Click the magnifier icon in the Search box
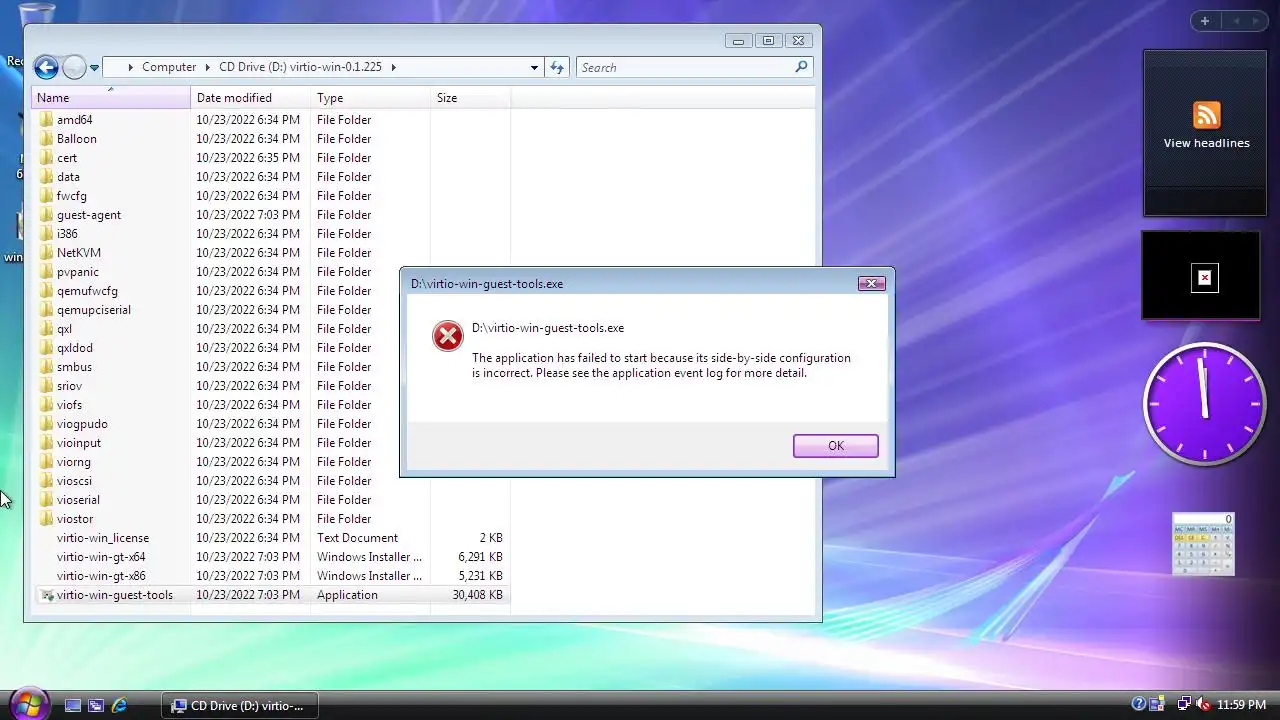This screenshot has width=1280, height=720. tap(801, 67)
